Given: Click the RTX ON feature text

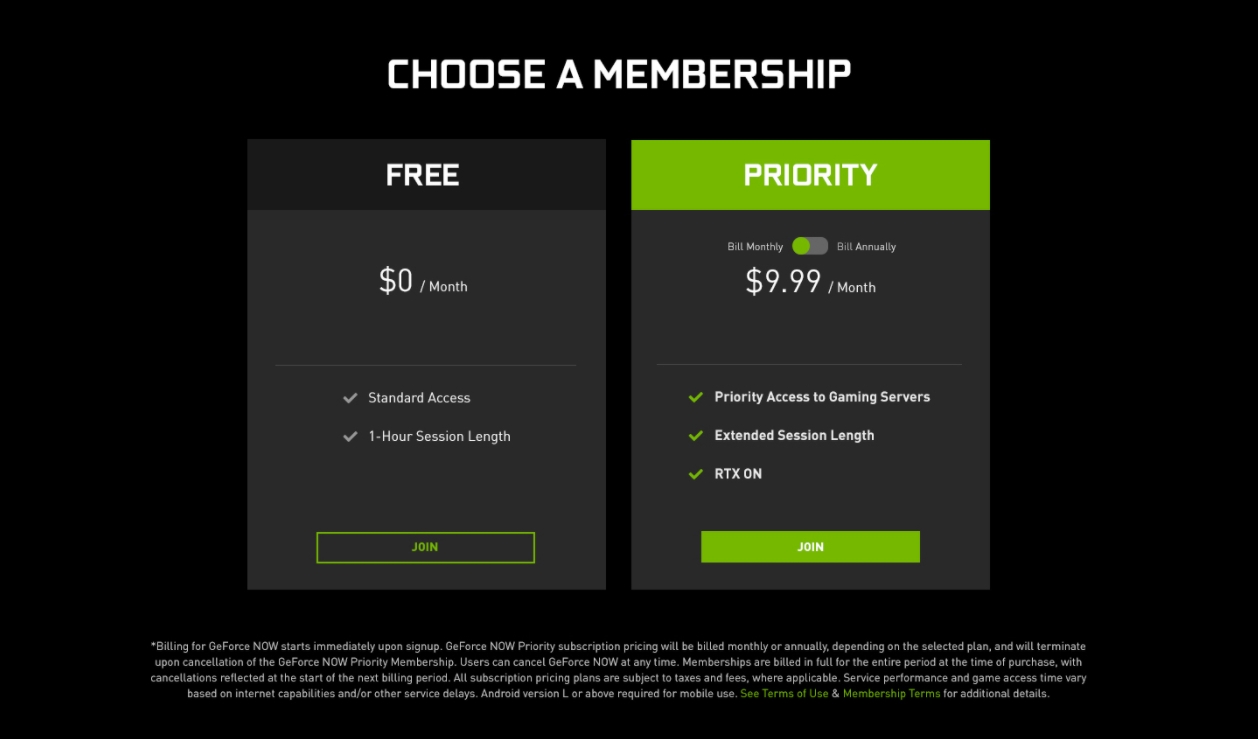Looking at the screenshot, I should (738, 474).
